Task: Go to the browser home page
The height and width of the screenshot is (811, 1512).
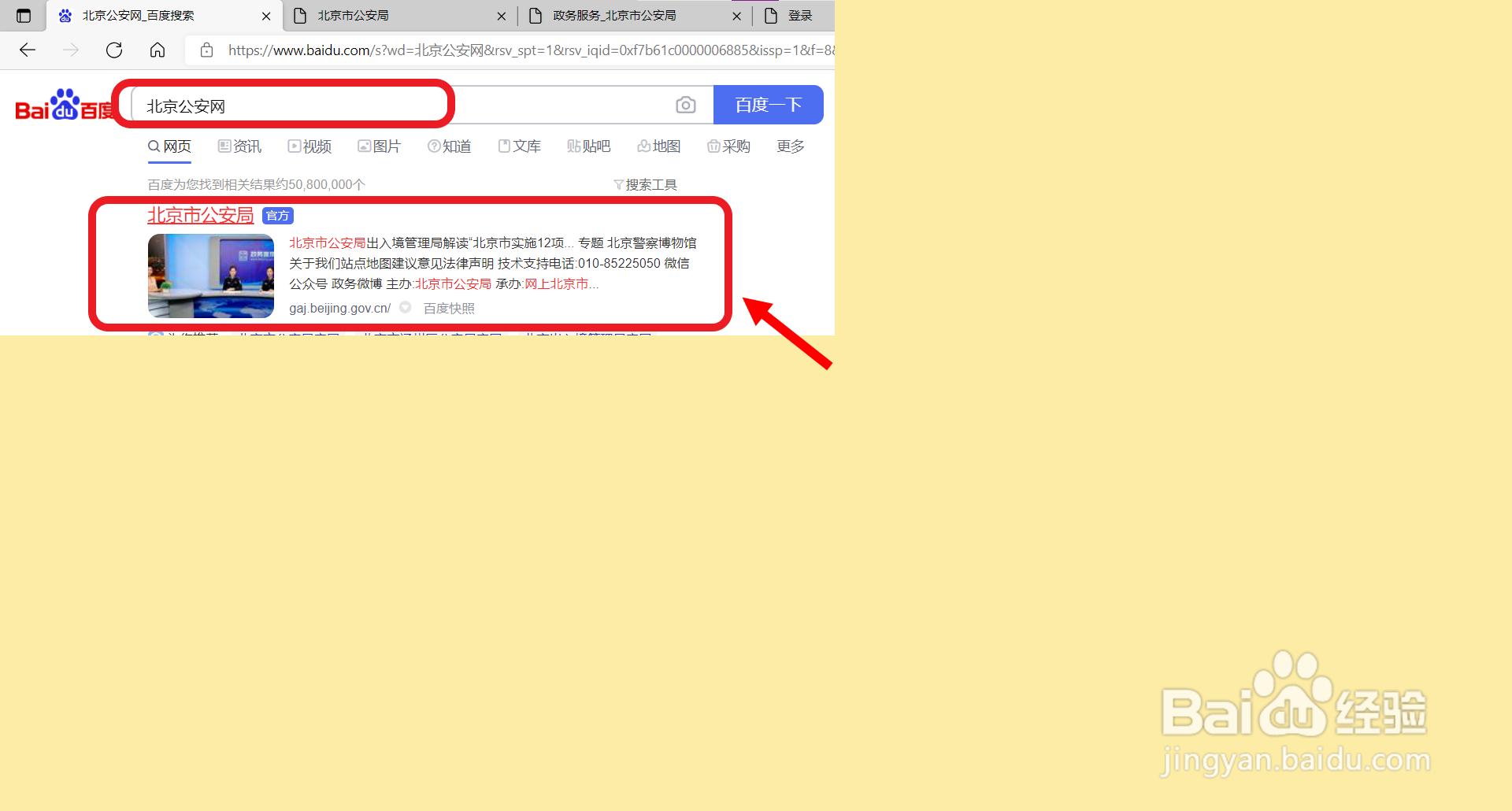Action: click(x=157, y=50)
